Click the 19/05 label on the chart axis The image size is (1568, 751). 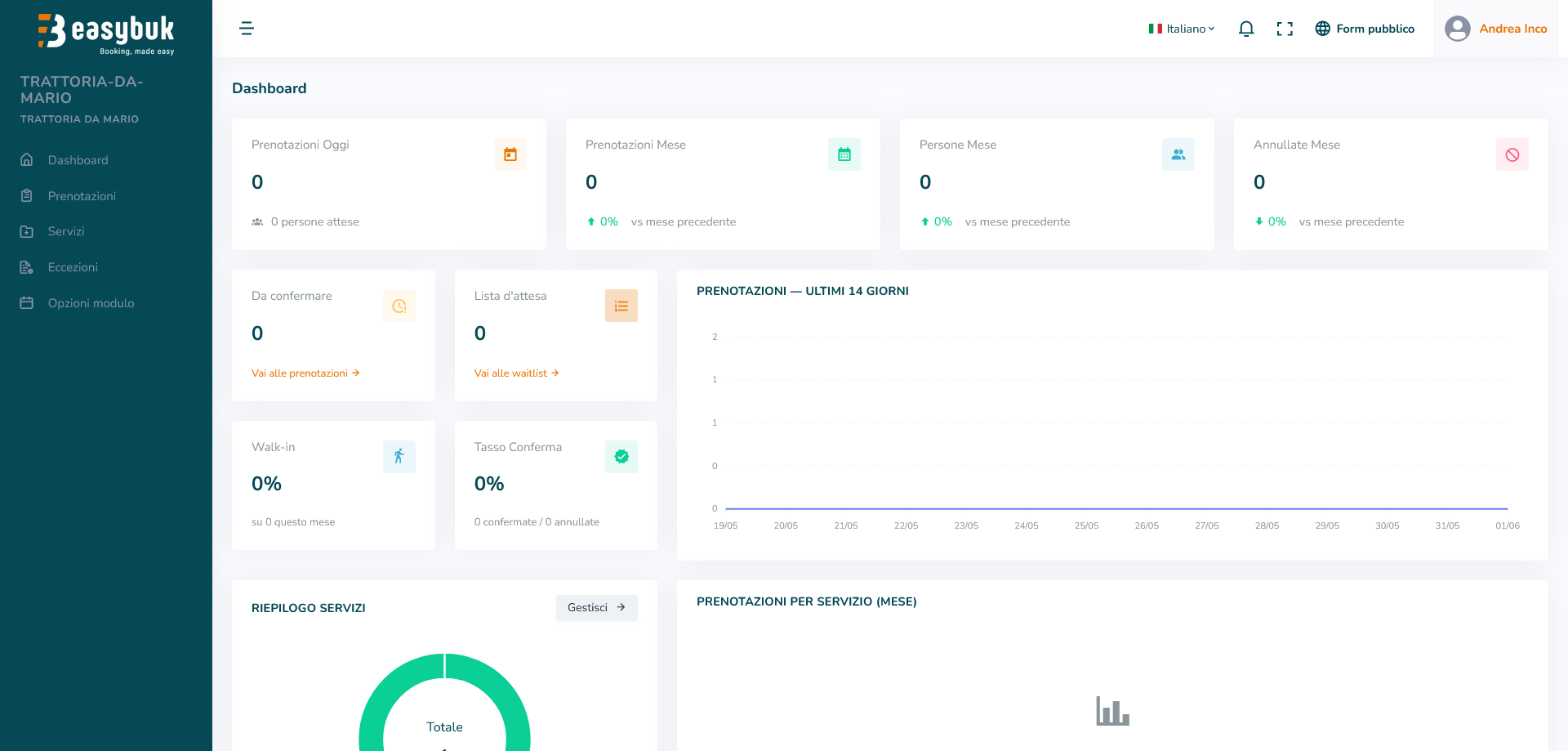(x=725, y=525)
